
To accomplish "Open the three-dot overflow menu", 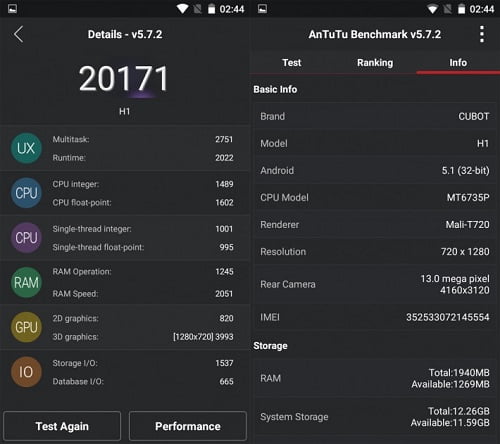I will (482, 34).
